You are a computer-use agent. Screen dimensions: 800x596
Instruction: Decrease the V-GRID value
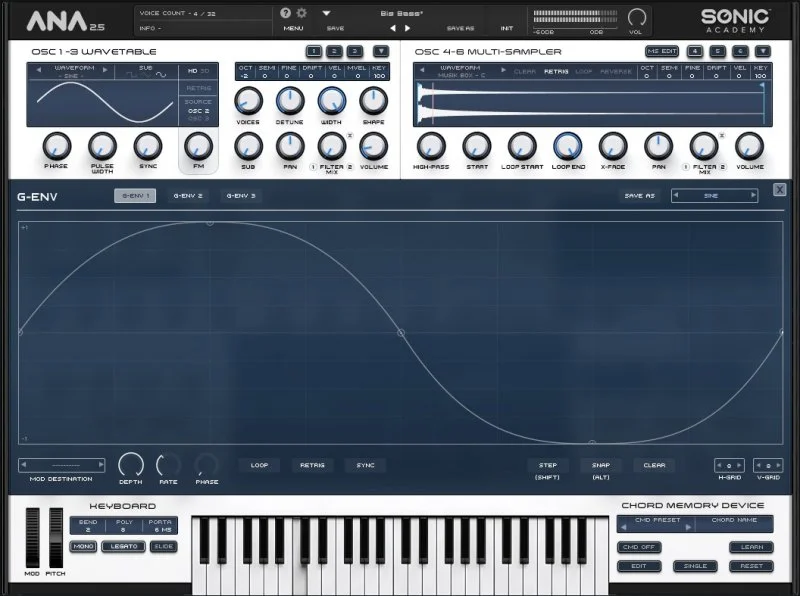759,465
